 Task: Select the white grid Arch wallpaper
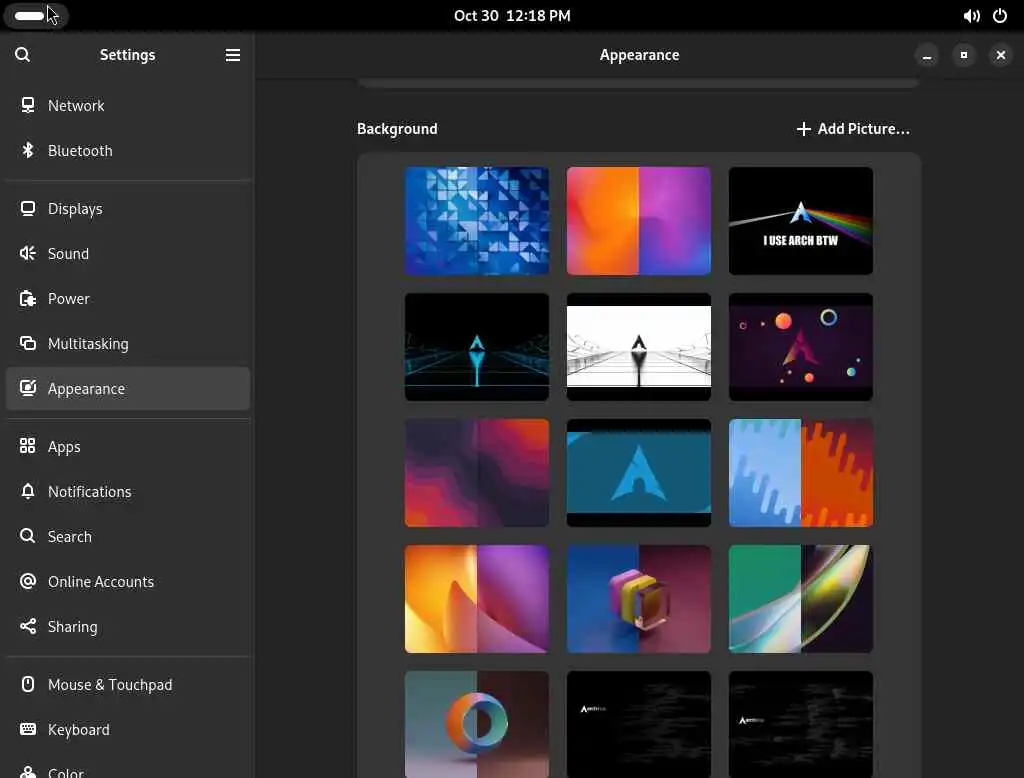639,347
